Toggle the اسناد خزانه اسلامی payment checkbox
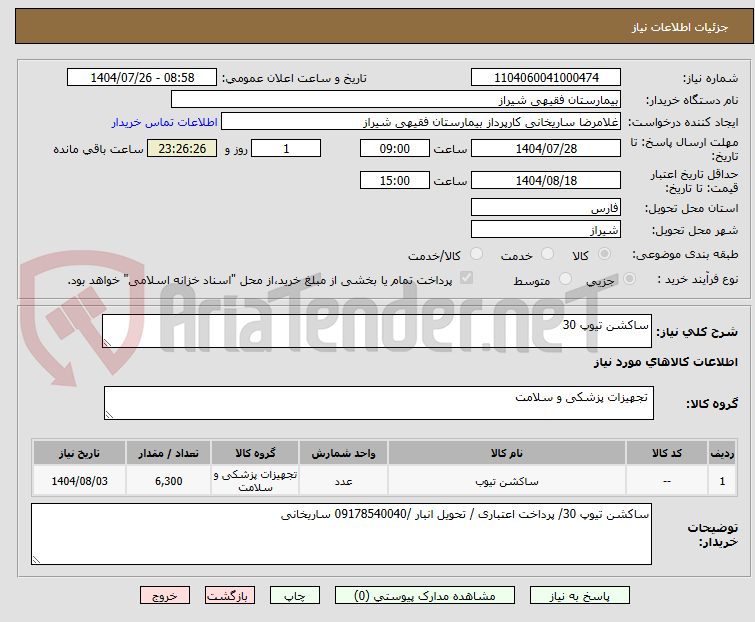The image size is (755, 622). (x=466, y=278)
